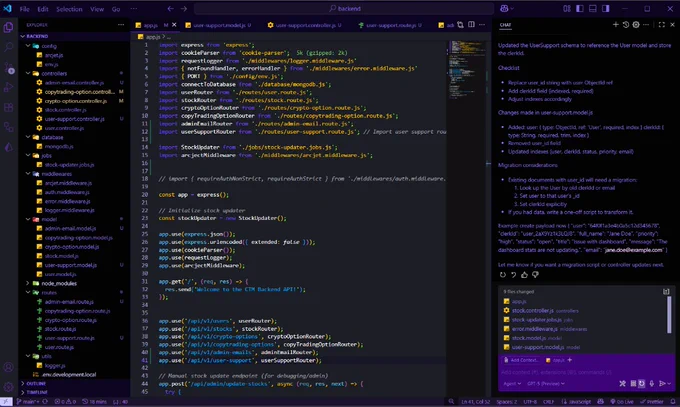Open mongodb.js in the explorer

point(59,146)
